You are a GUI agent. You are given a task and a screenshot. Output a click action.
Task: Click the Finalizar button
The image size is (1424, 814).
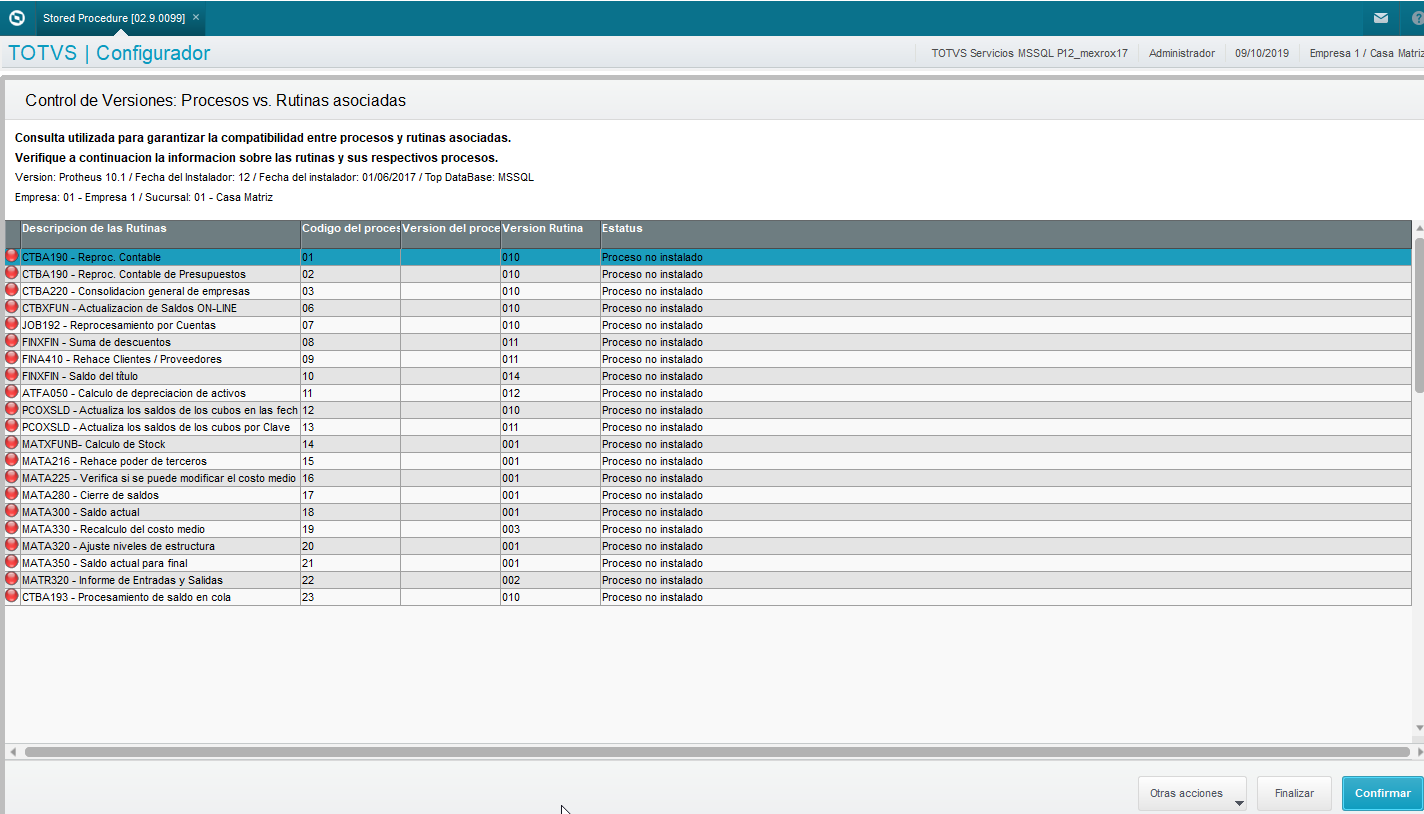click(1294, 793)
